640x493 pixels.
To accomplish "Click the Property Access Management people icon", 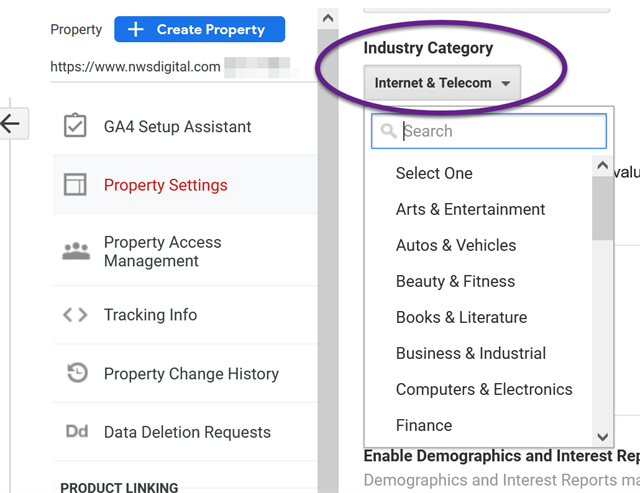I will [76, 251].
